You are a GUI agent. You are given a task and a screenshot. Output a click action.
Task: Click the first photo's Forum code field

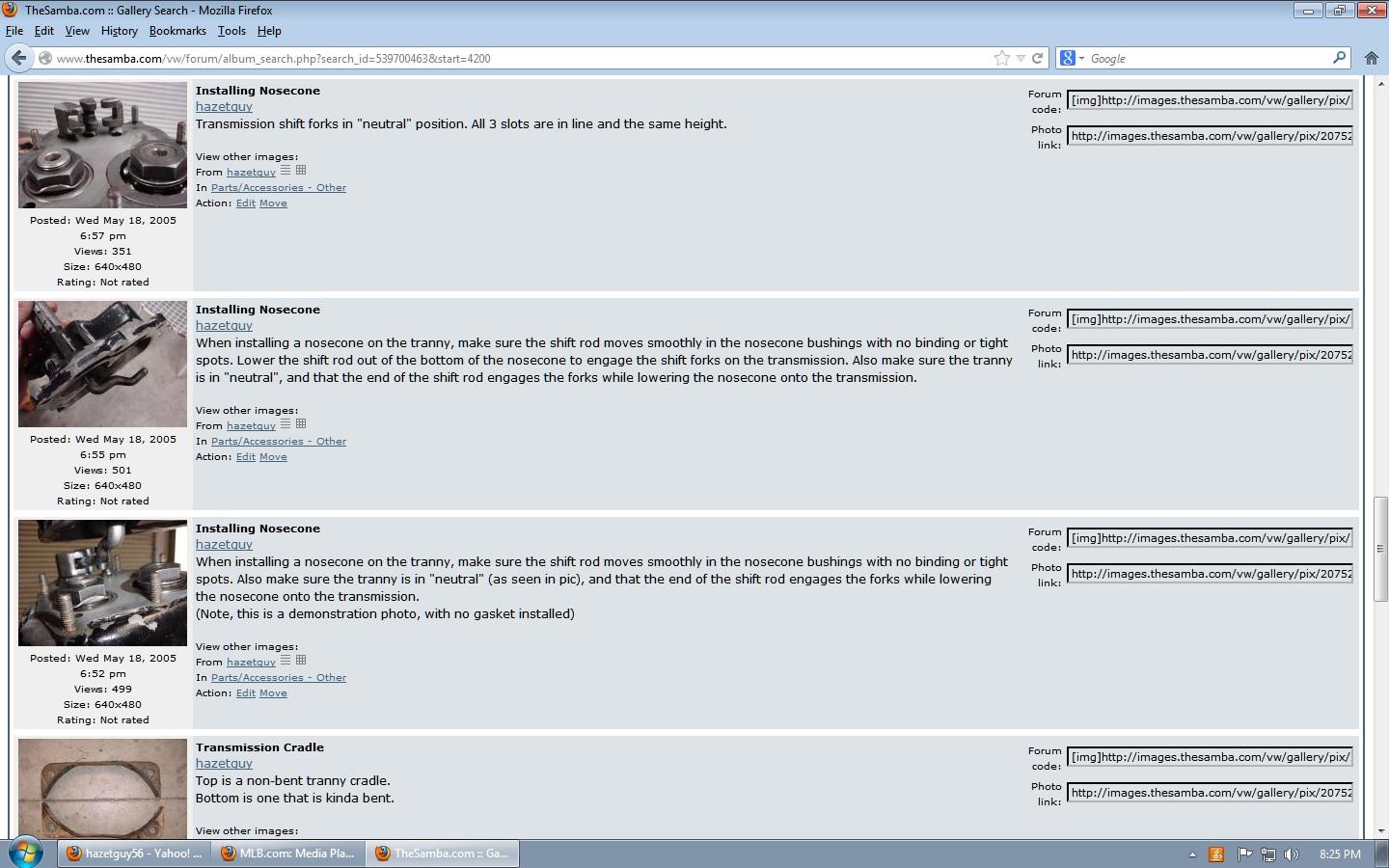tap(1210, 100)
